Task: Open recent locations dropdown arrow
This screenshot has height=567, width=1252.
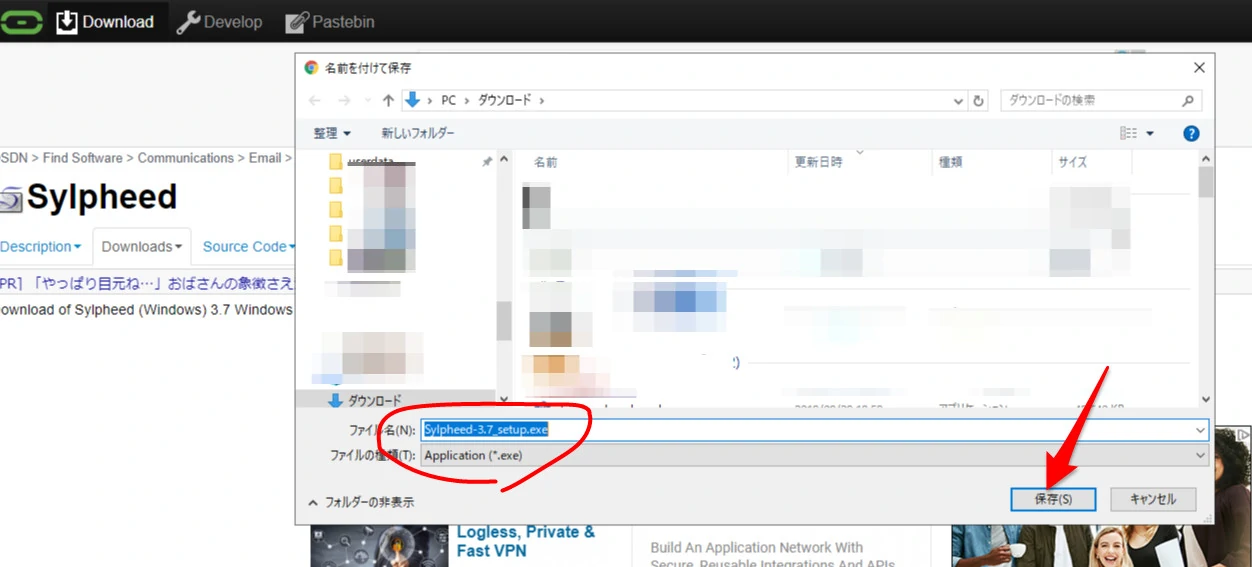Action: click(367, 102)
